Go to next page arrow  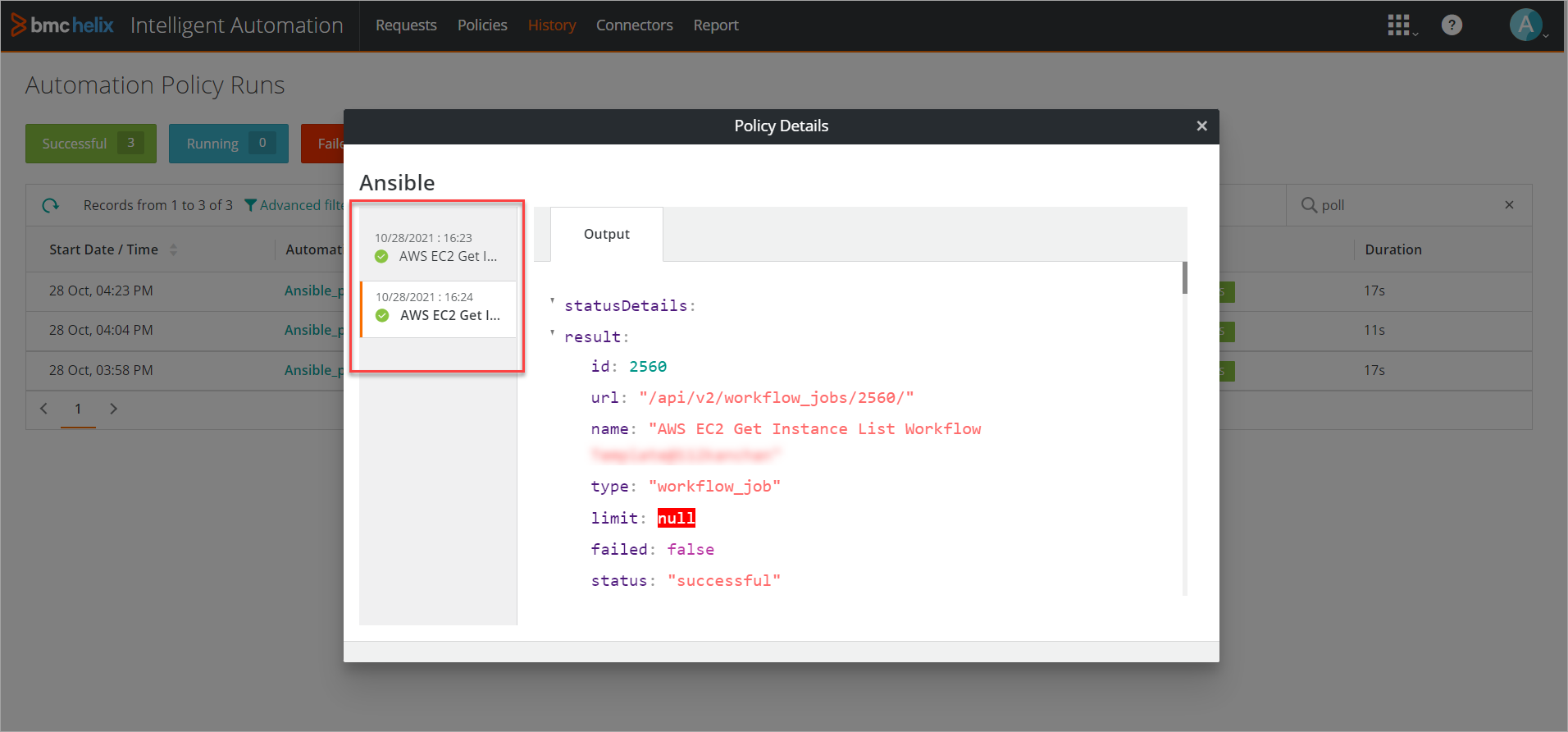click(113, 409)
